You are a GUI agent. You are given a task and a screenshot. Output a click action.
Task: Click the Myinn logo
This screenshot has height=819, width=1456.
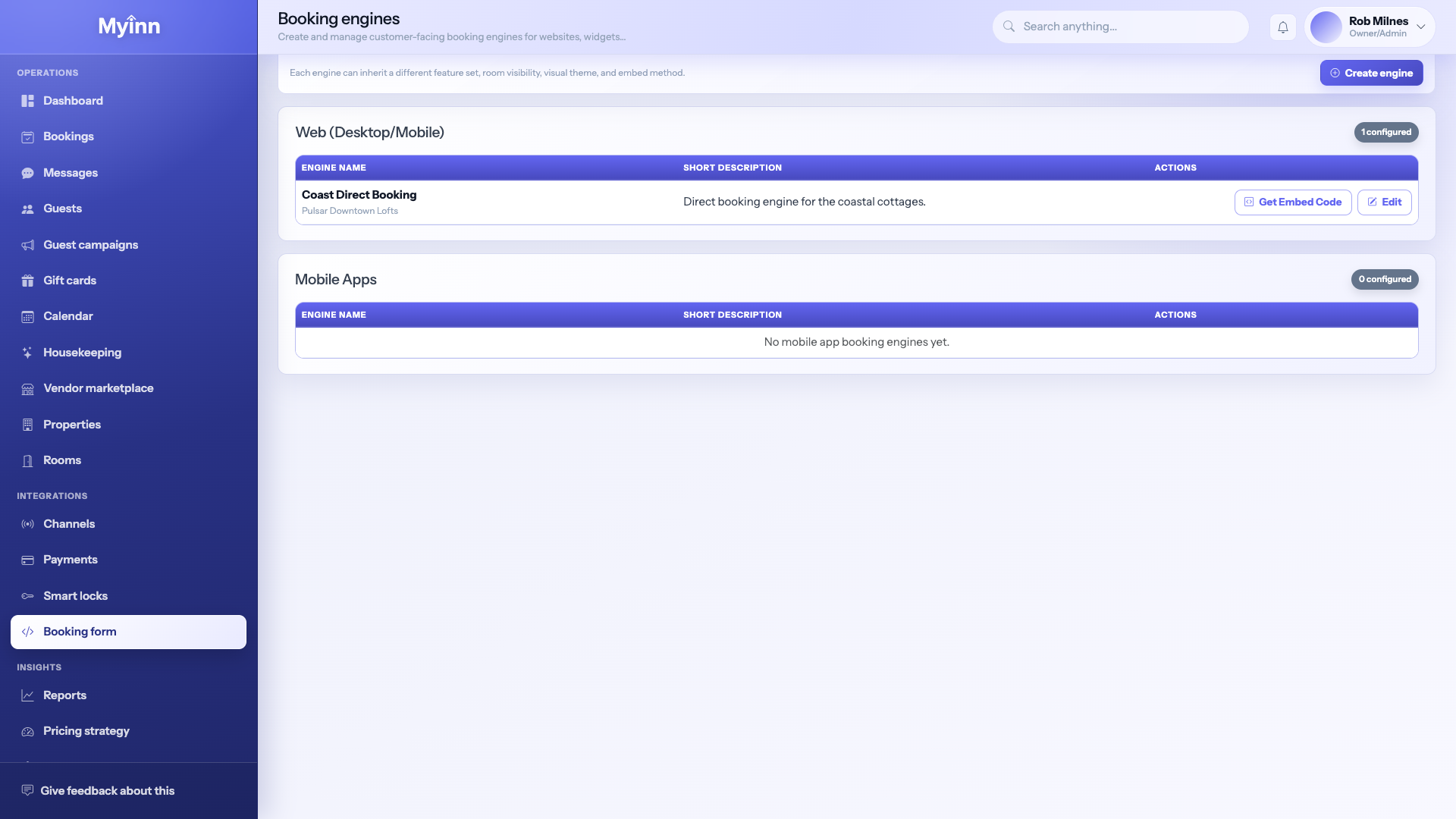coord(129,26)
